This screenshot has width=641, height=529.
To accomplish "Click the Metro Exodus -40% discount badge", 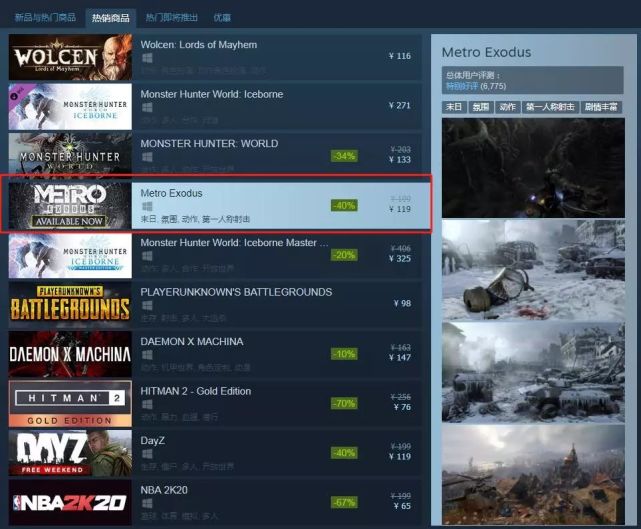I will click(344, 205).
